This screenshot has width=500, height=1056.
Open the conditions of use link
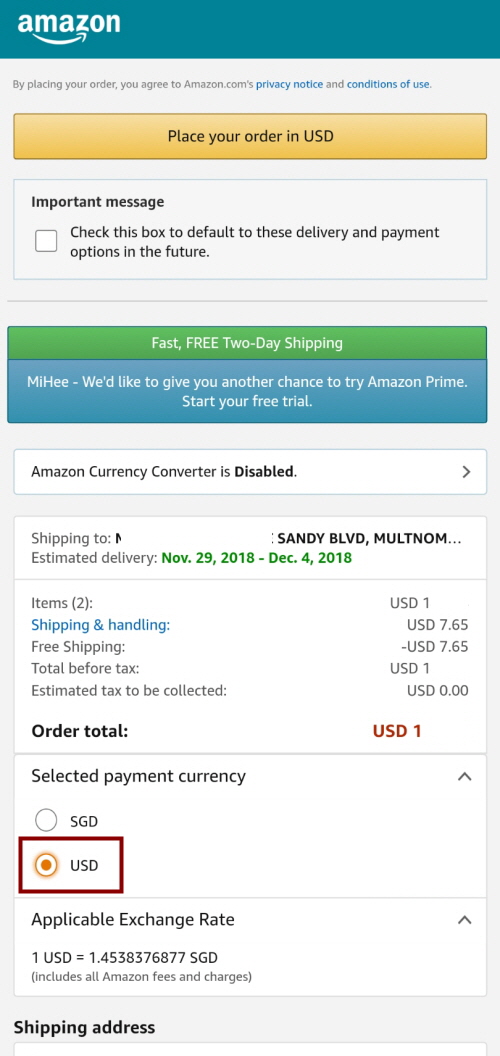pos(388,84)
